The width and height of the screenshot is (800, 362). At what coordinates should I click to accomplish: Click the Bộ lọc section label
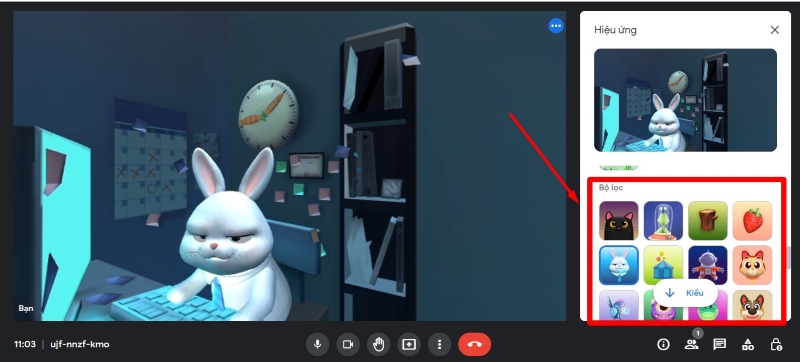[611, 188]
